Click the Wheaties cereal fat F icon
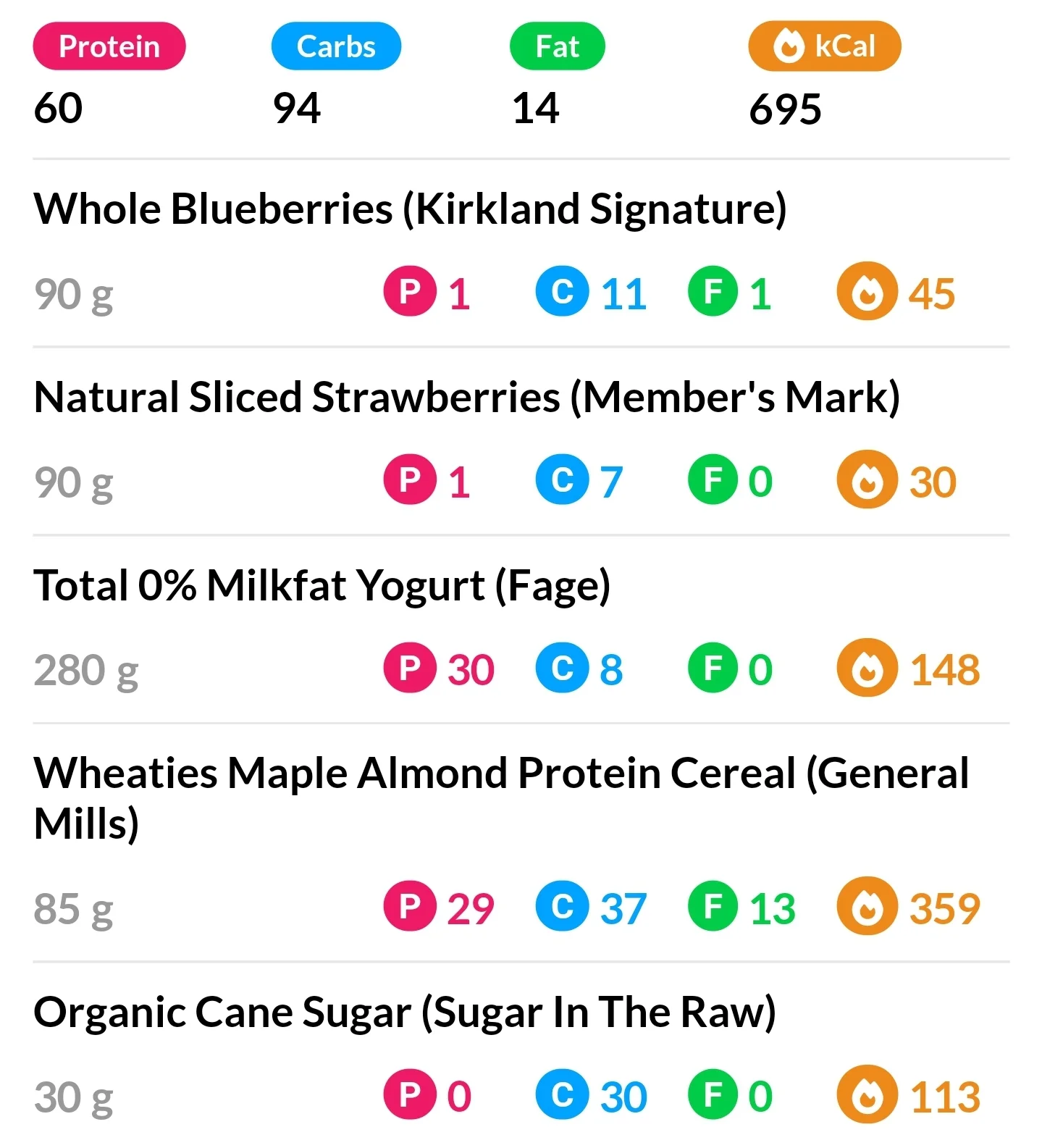Screen dimensions: 1042x1148 [713, 907]
